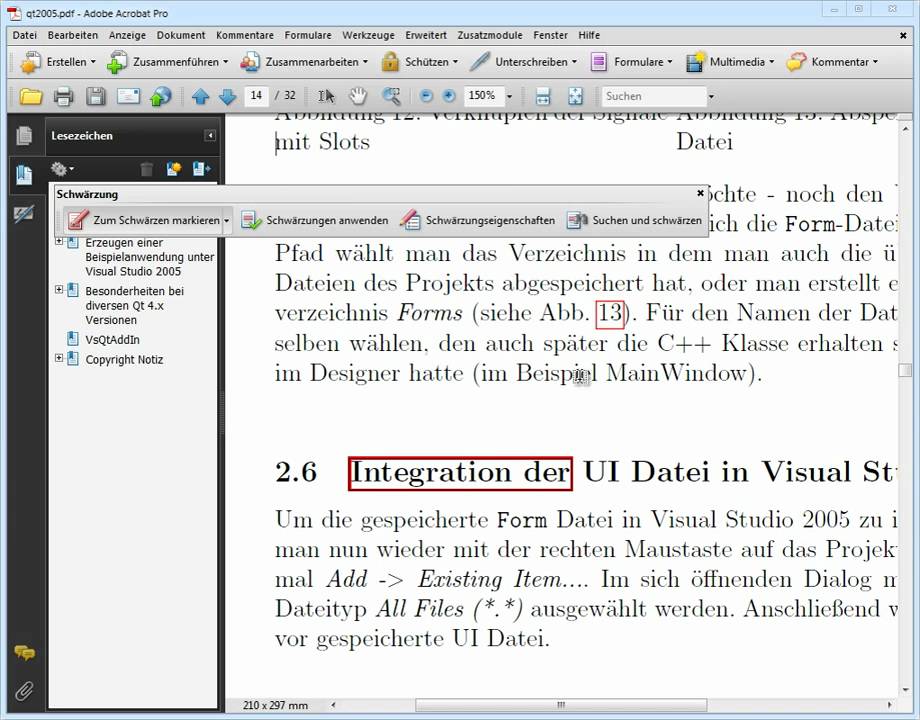Click Zum Schwärzen markieren
The image size is (920, 720).
[x=143, y=220]
